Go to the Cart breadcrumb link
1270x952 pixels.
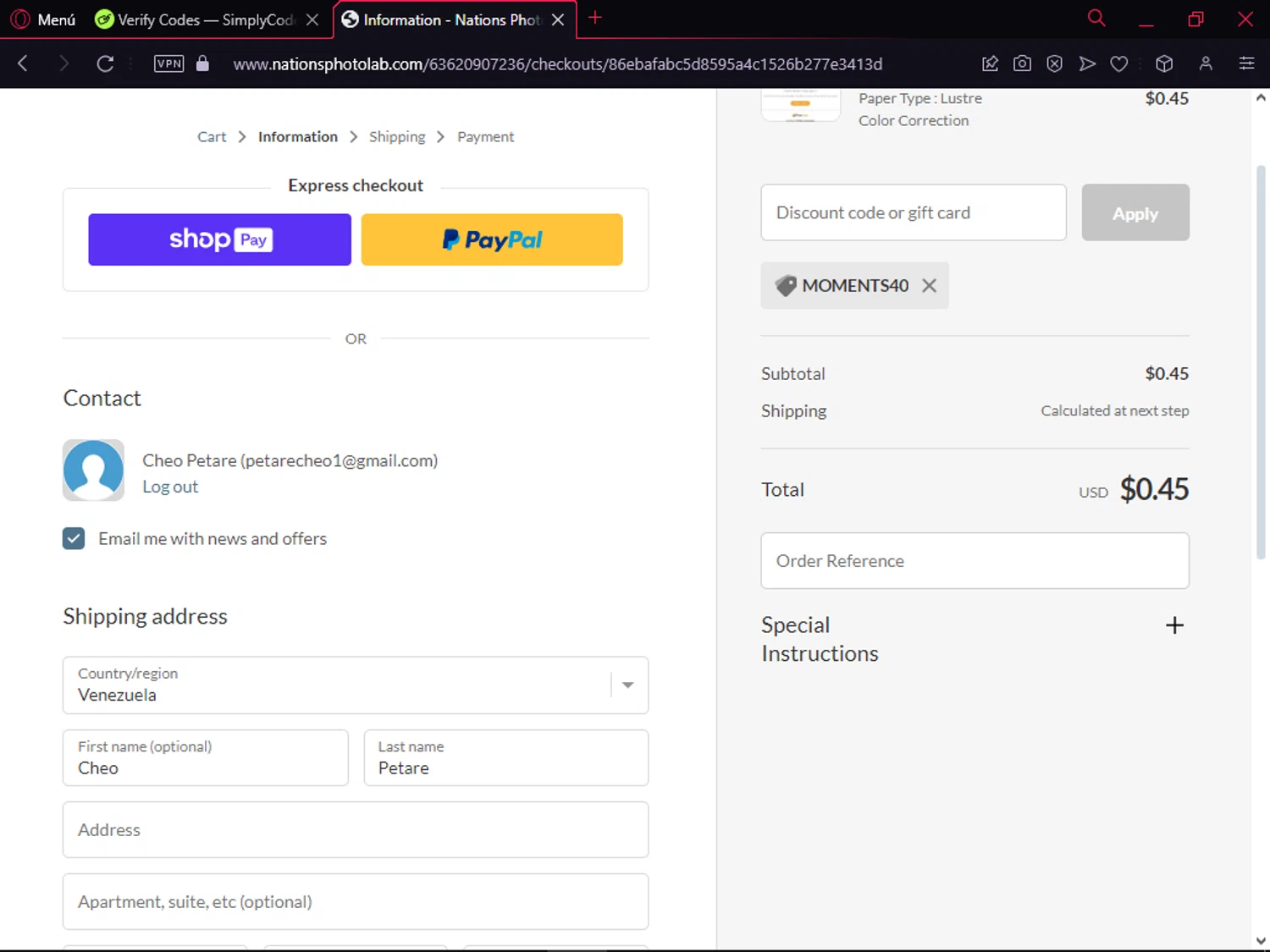pyautogui.click(x=212, y=137)
